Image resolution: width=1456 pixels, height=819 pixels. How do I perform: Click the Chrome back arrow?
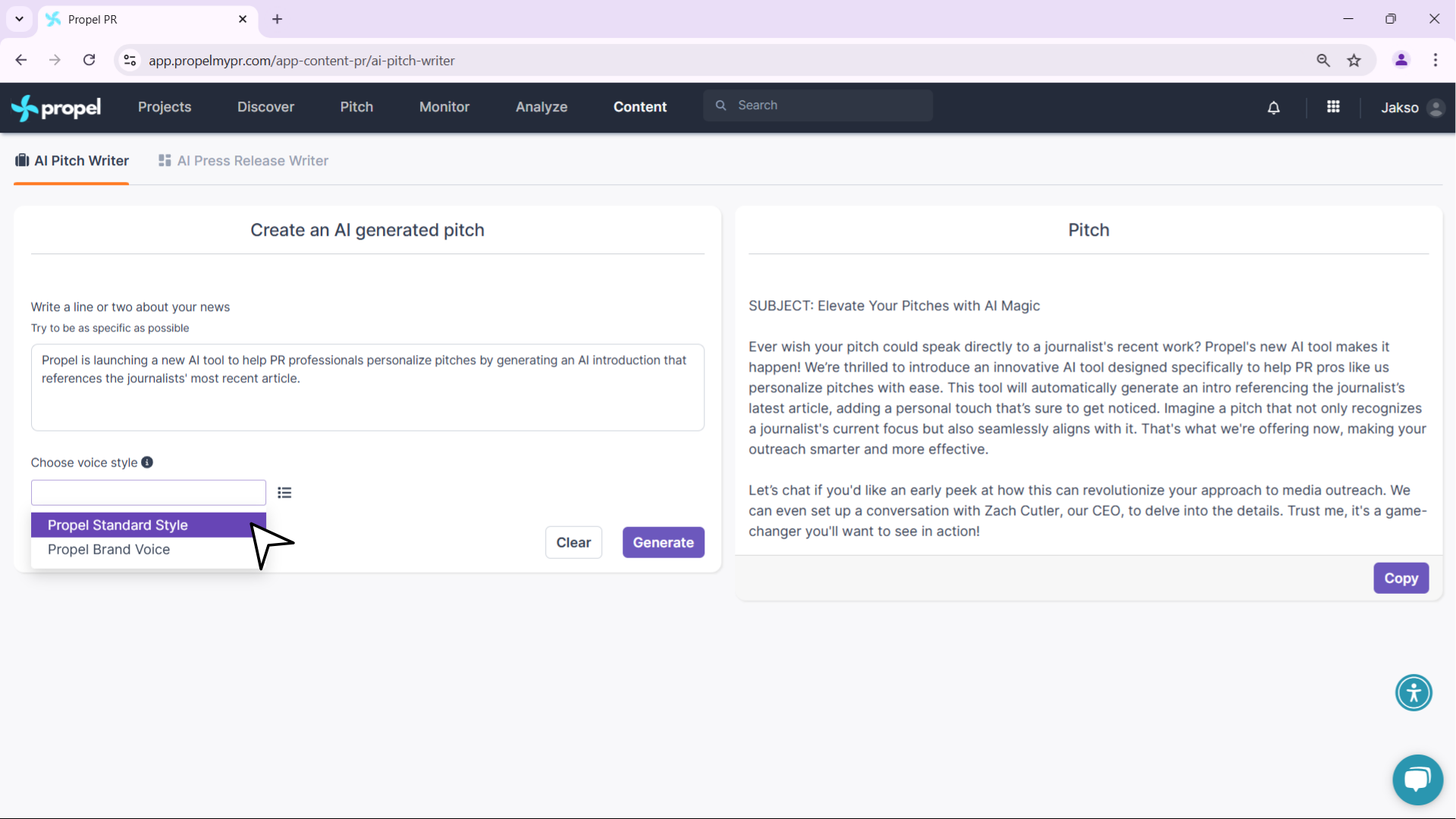[21, 60]
